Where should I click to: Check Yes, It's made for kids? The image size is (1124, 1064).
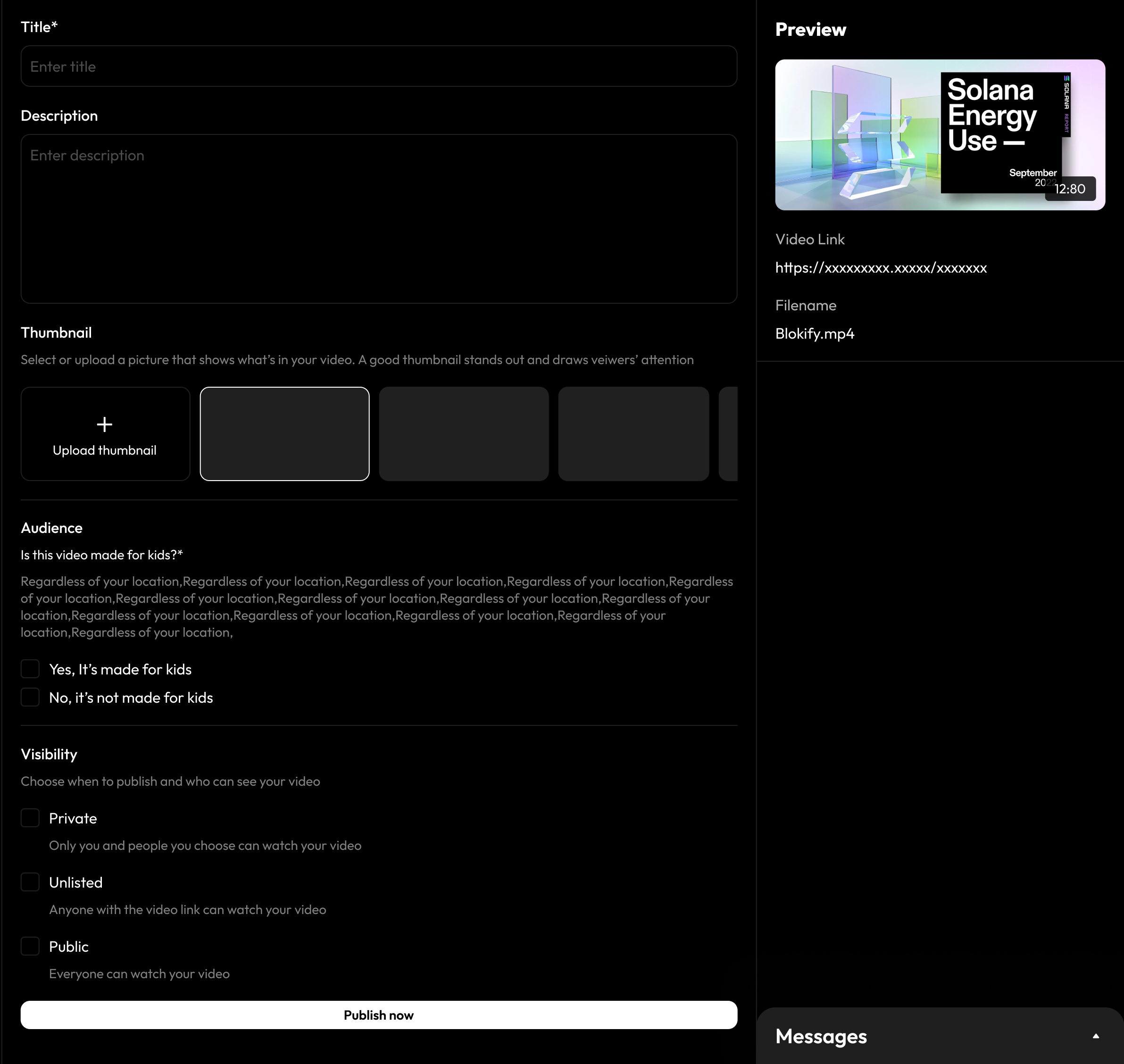(x=30, y=669)
